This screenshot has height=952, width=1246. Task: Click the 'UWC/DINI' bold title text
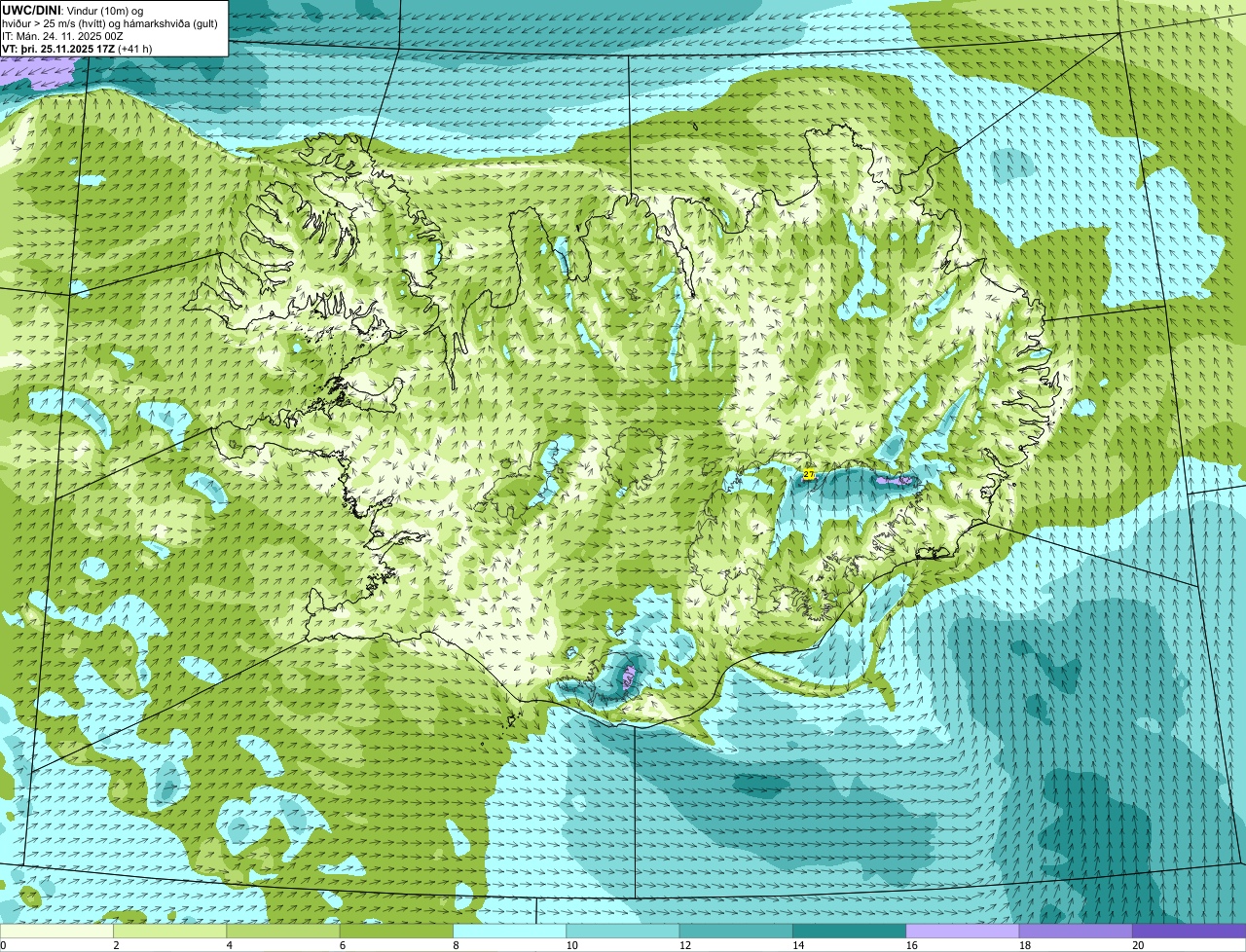[31, 11]
